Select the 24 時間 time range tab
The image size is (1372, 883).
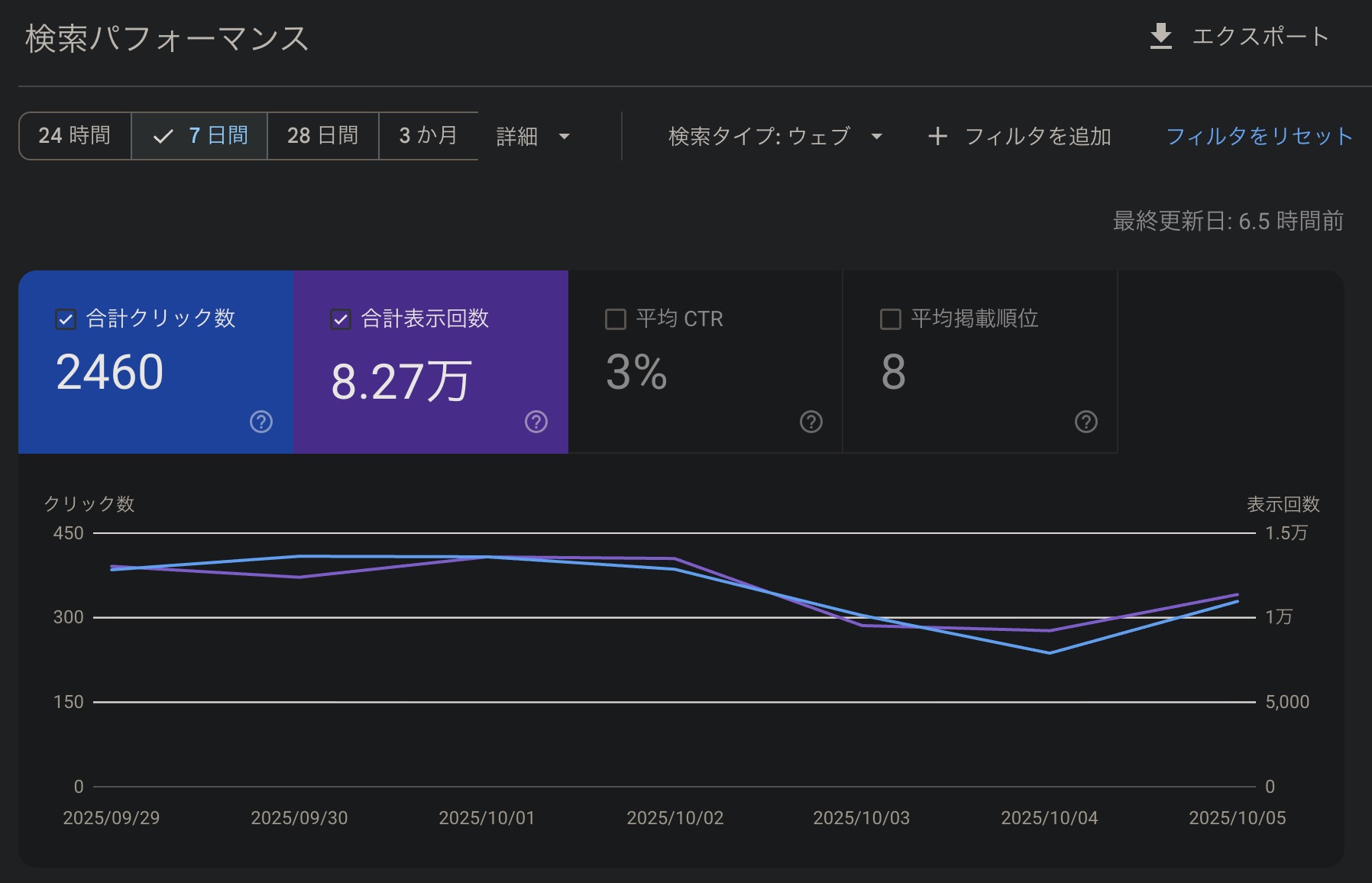click(75, 136)
